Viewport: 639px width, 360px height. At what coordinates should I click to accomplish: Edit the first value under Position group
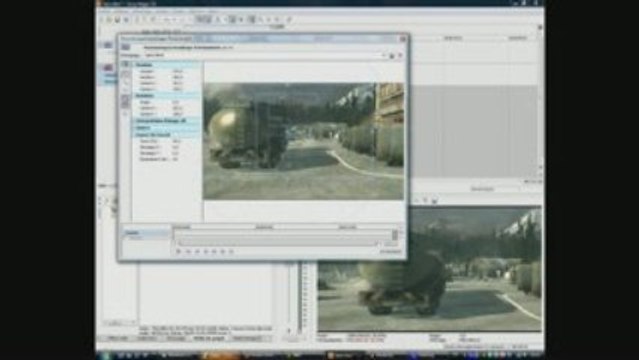(178, 71)
